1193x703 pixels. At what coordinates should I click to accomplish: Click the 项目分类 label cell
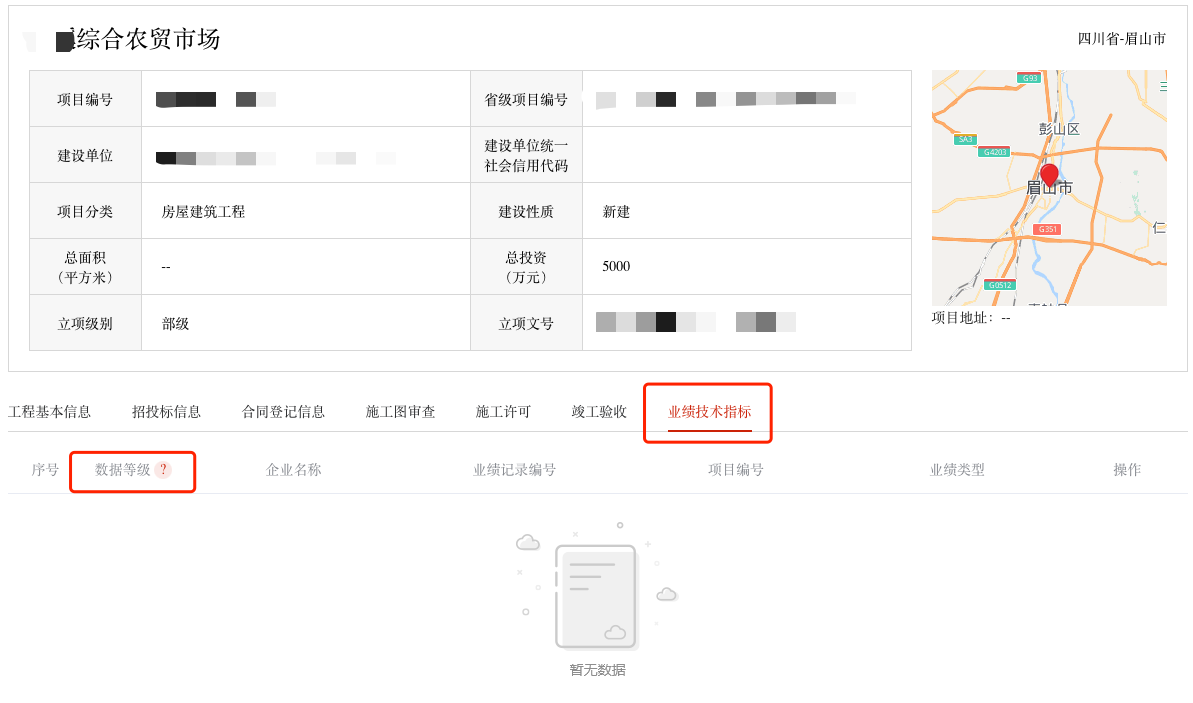coord(85,212)
